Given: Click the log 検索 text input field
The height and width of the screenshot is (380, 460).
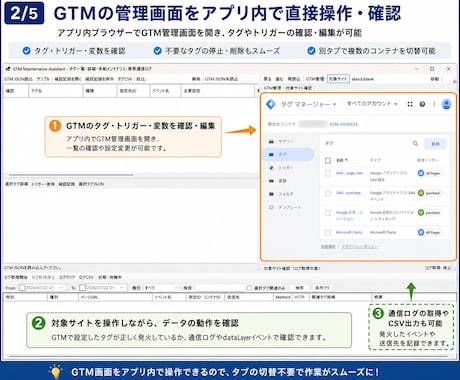Looking at the screenshot, I should point(220,288).
